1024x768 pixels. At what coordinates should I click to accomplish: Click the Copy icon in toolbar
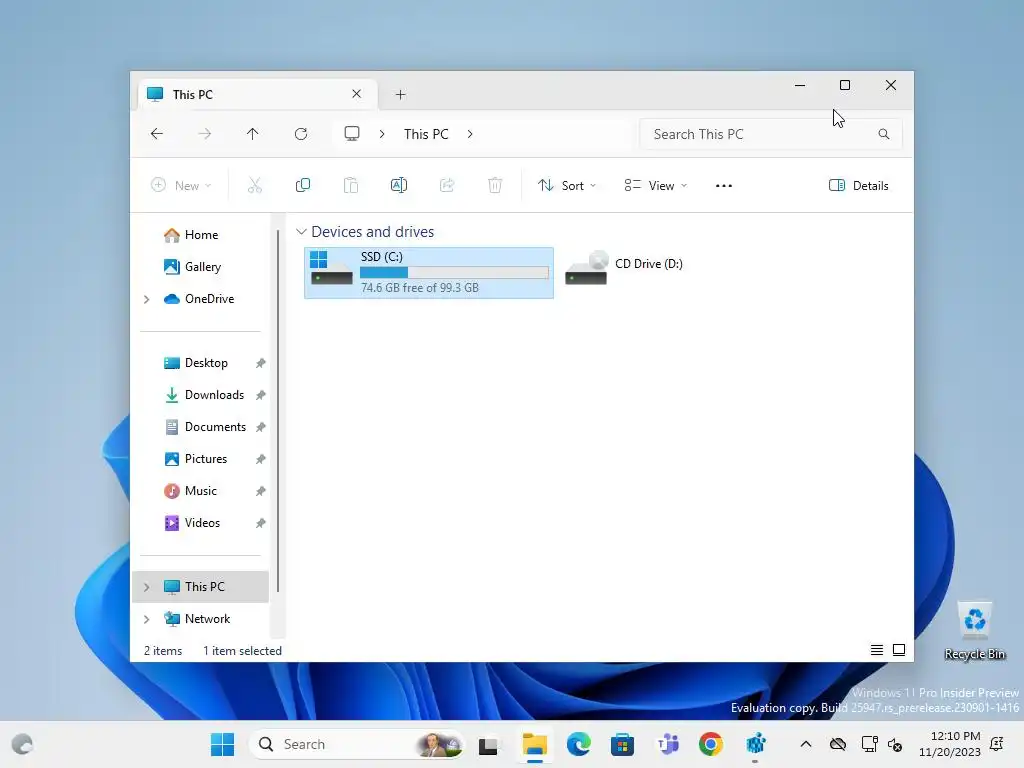click(302, 185)
